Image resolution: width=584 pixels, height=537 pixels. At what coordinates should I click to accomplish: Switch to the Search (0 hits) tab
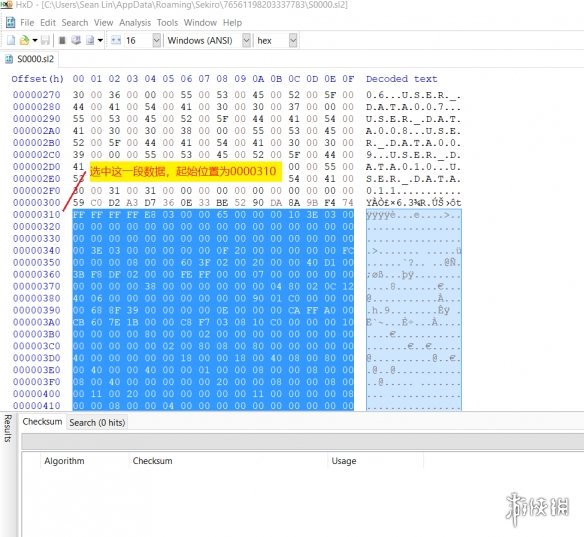[97, 423]
